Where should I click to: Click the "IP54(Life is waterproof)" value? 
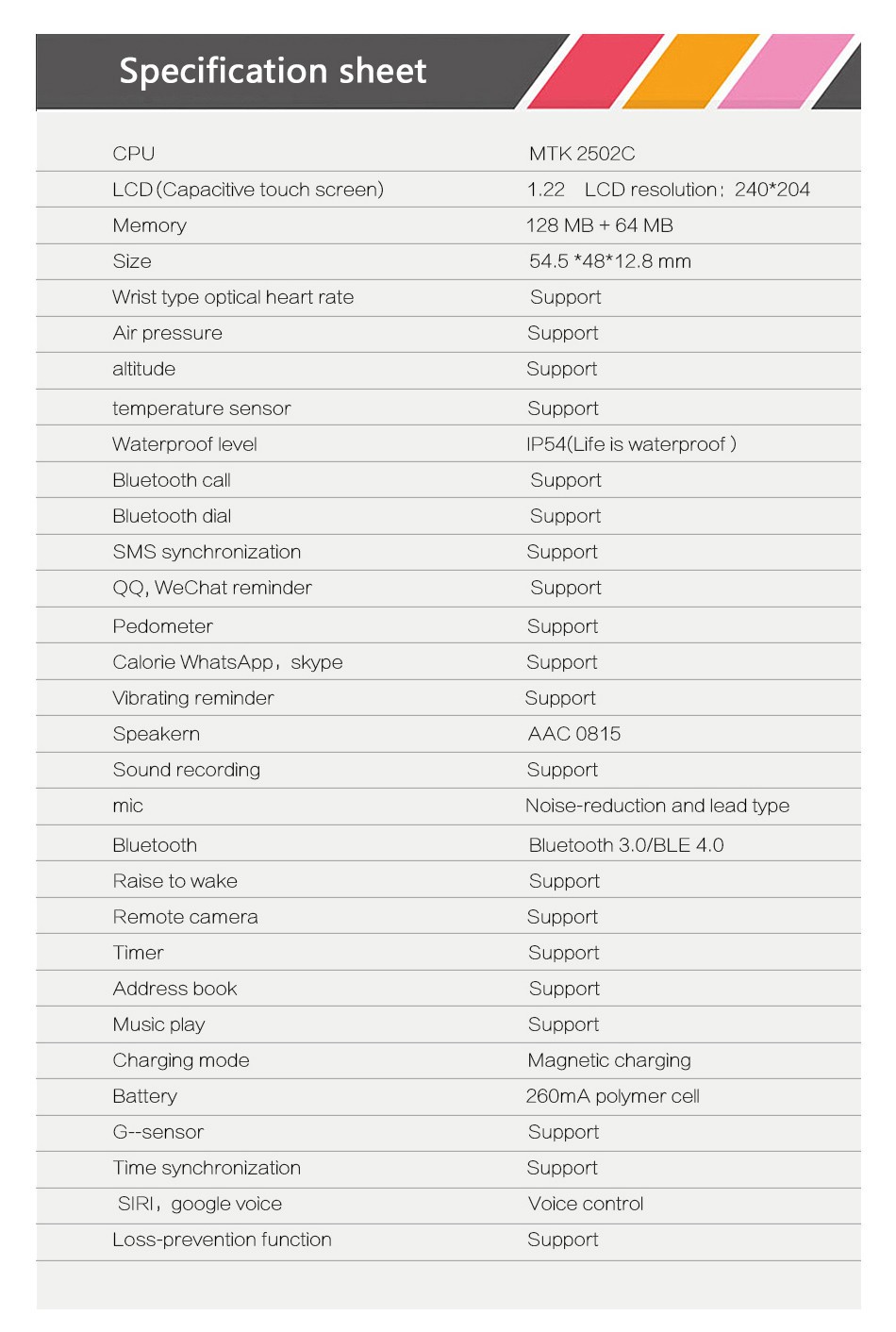click(631, 444)
